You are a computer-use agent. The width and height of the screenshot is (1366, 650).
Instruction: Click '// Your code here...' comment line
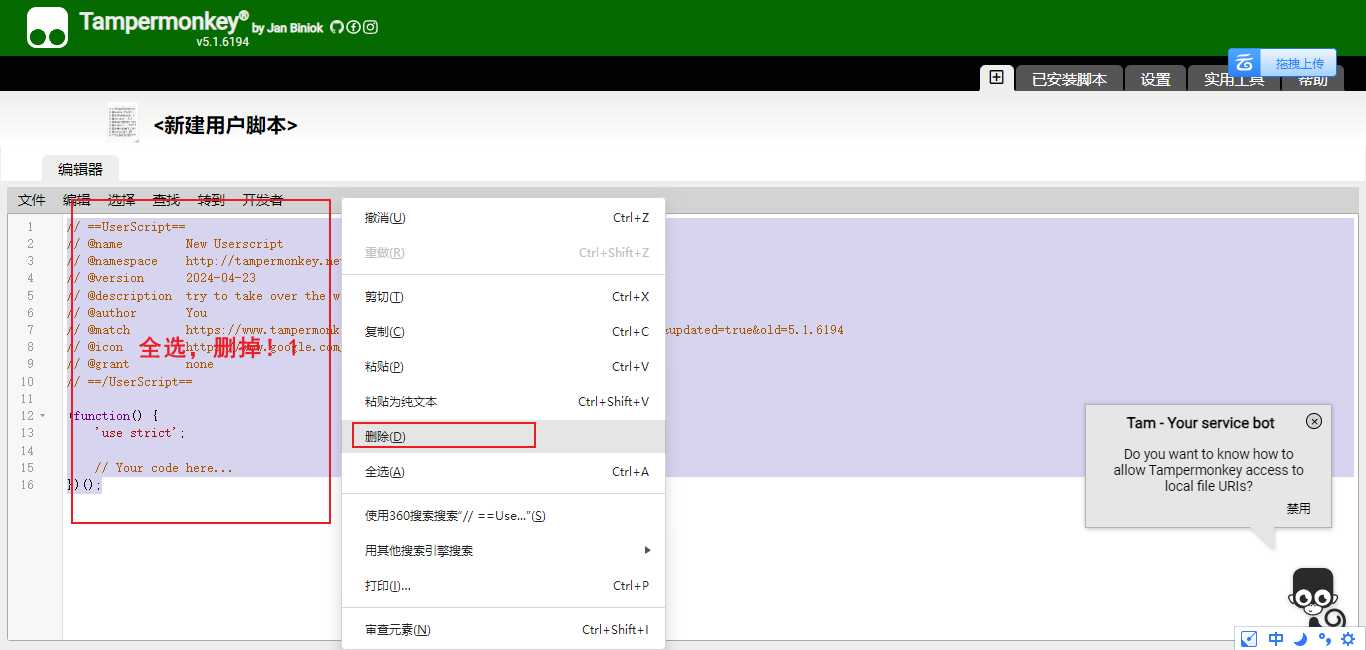pyautogui.click(x=164, y=467)
